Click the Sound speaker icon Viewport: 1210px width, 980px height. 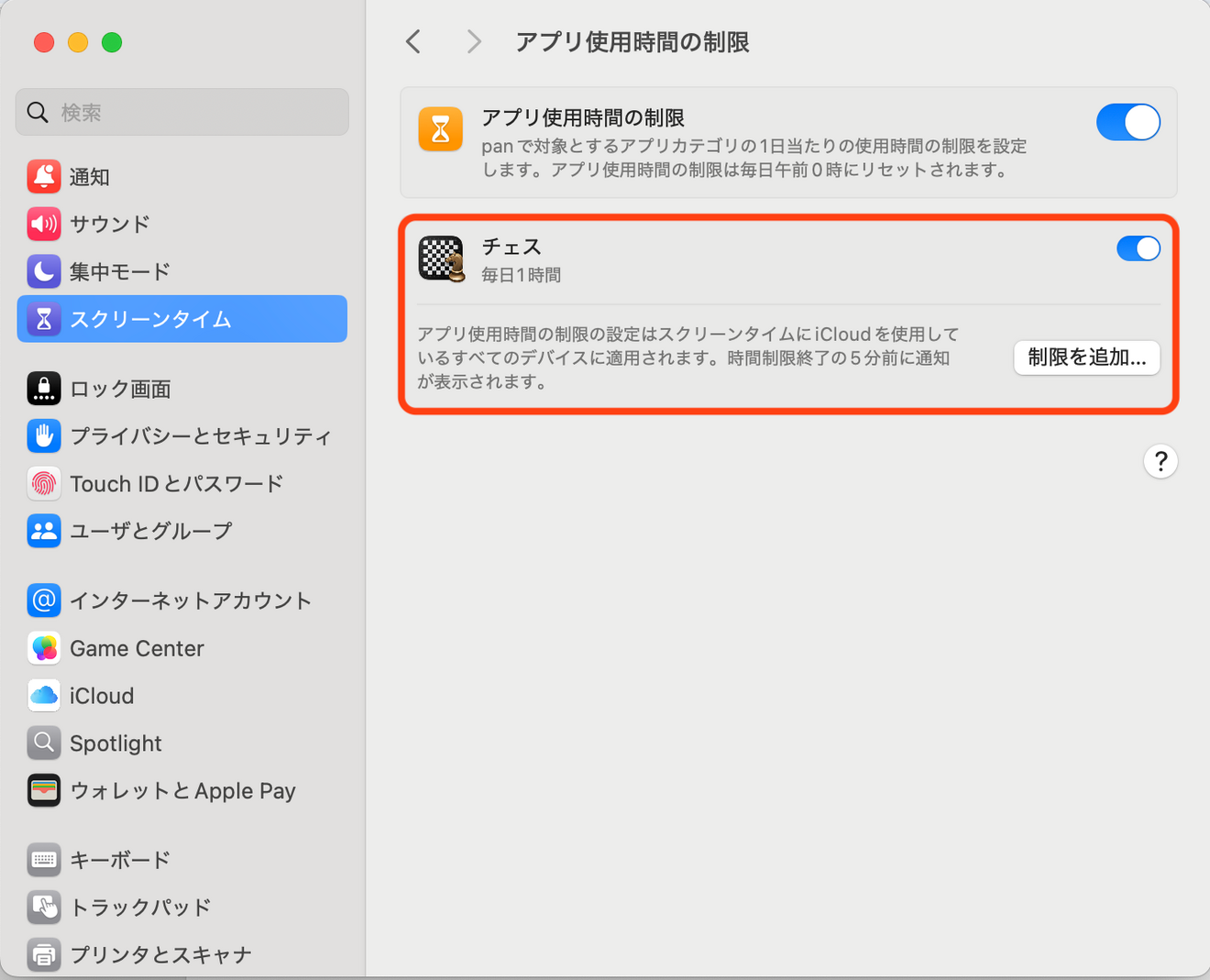tap(44, 224)
